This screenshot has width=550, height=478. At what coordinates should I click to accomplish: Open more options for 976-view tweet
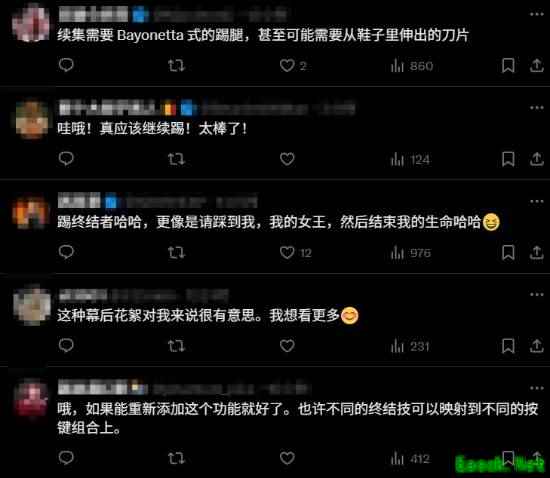coord(536,201)
